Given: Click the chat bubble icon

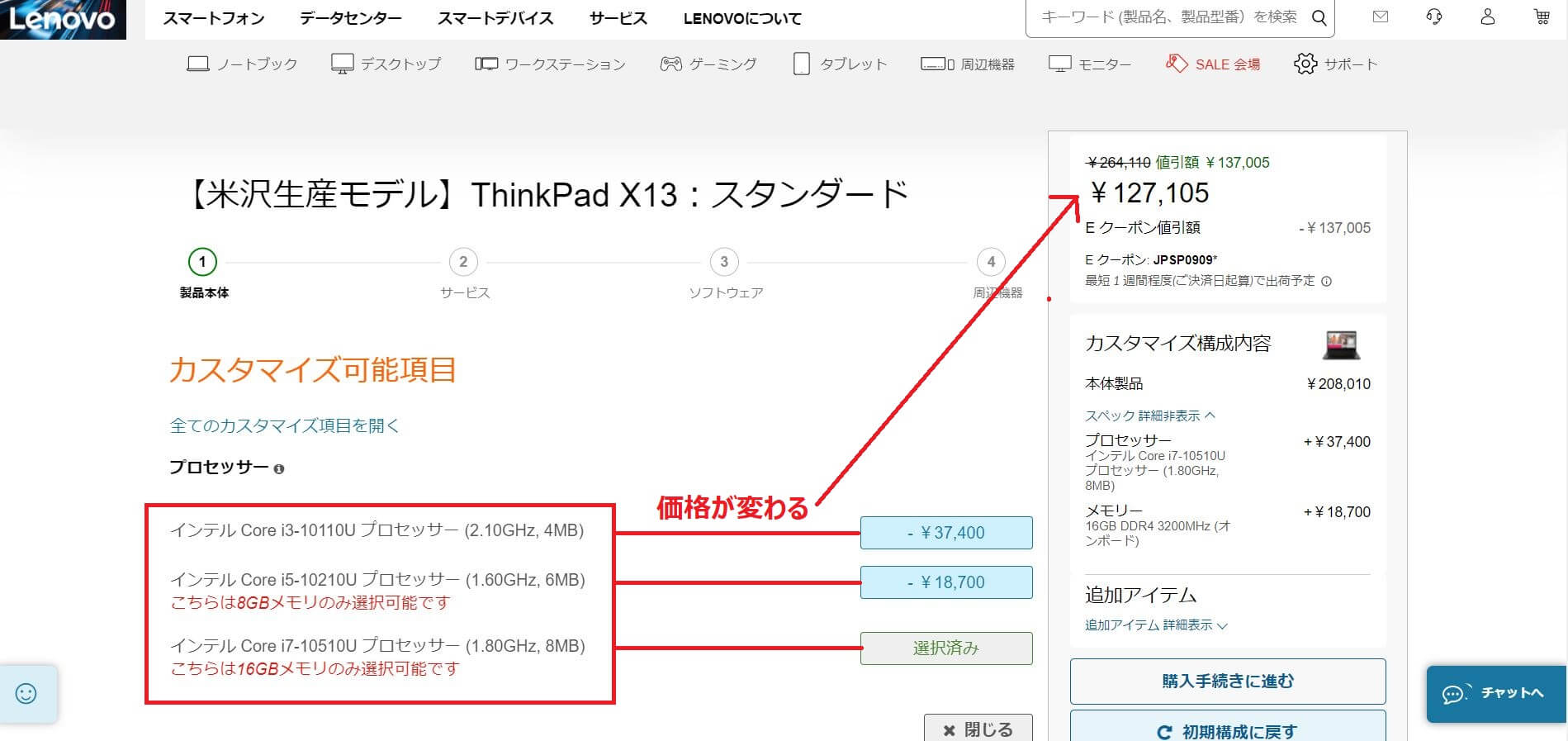Looking at the screenshot, I should click(x=1456, y=694).
